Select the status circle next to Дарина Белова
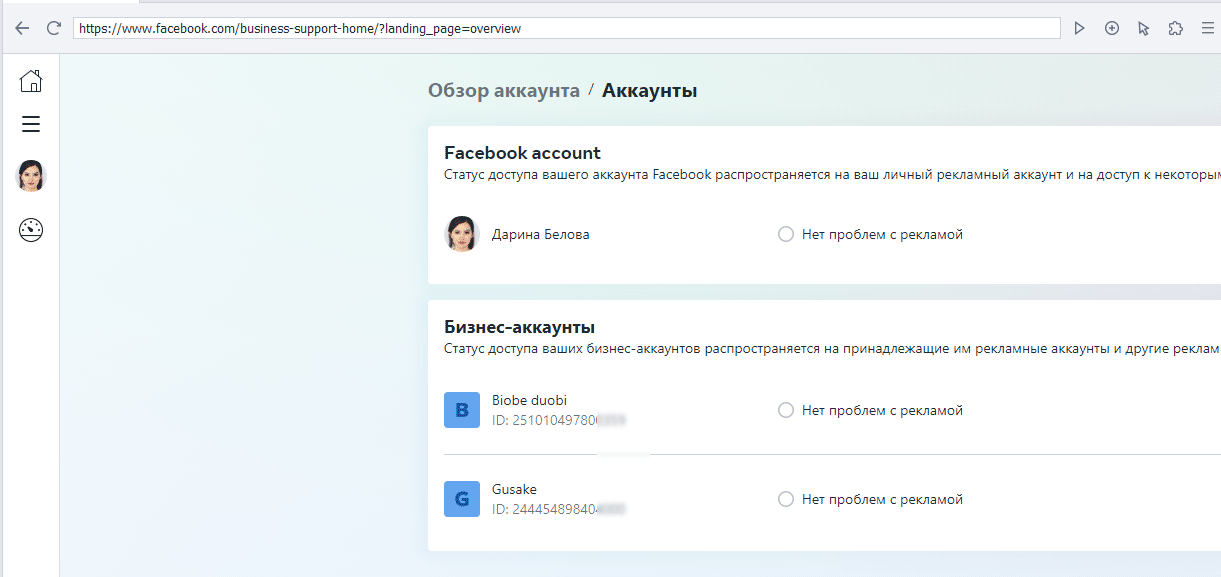 coord(786,235)
